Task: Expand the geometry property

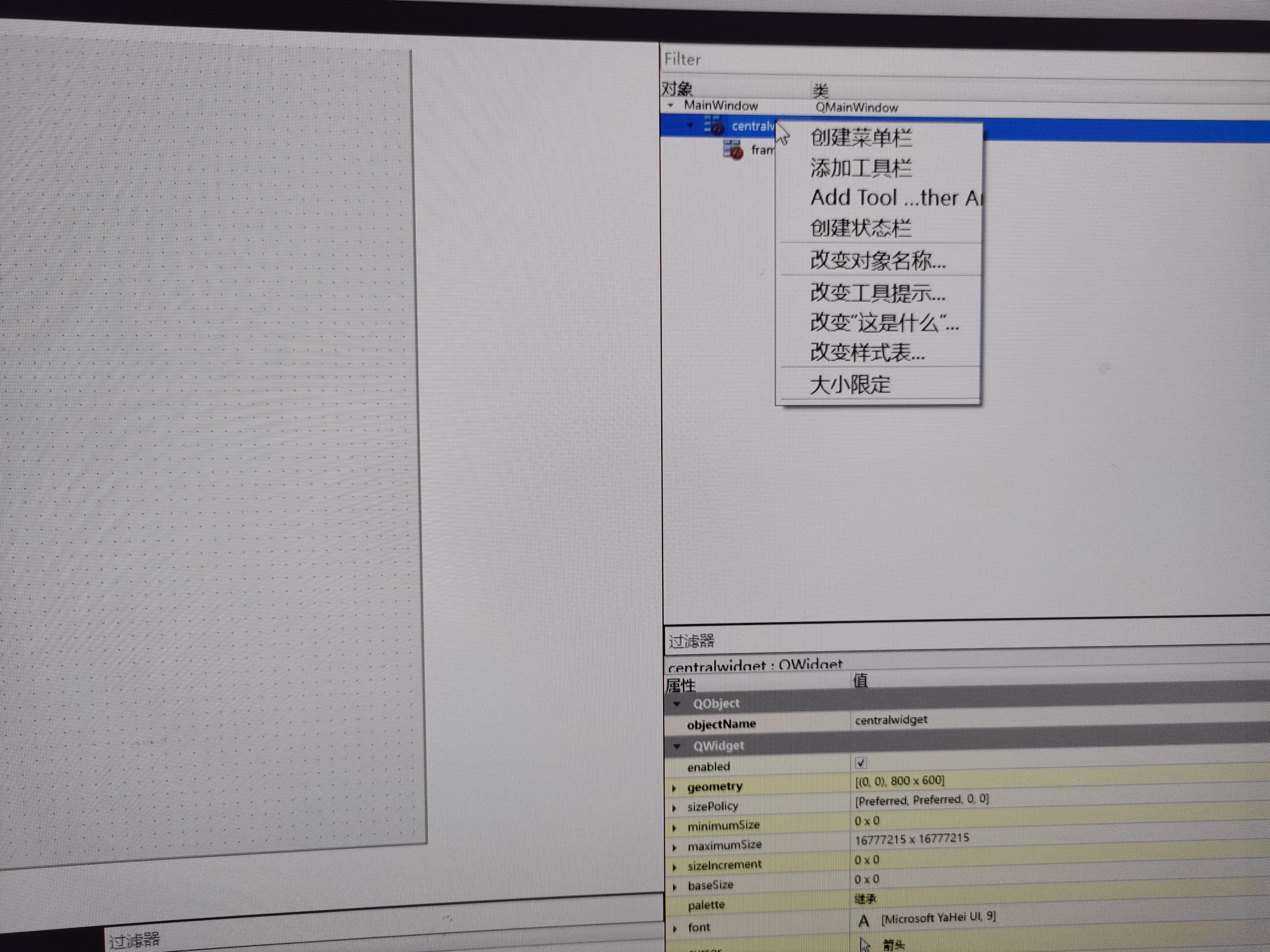Action: (x=675, y=788)
